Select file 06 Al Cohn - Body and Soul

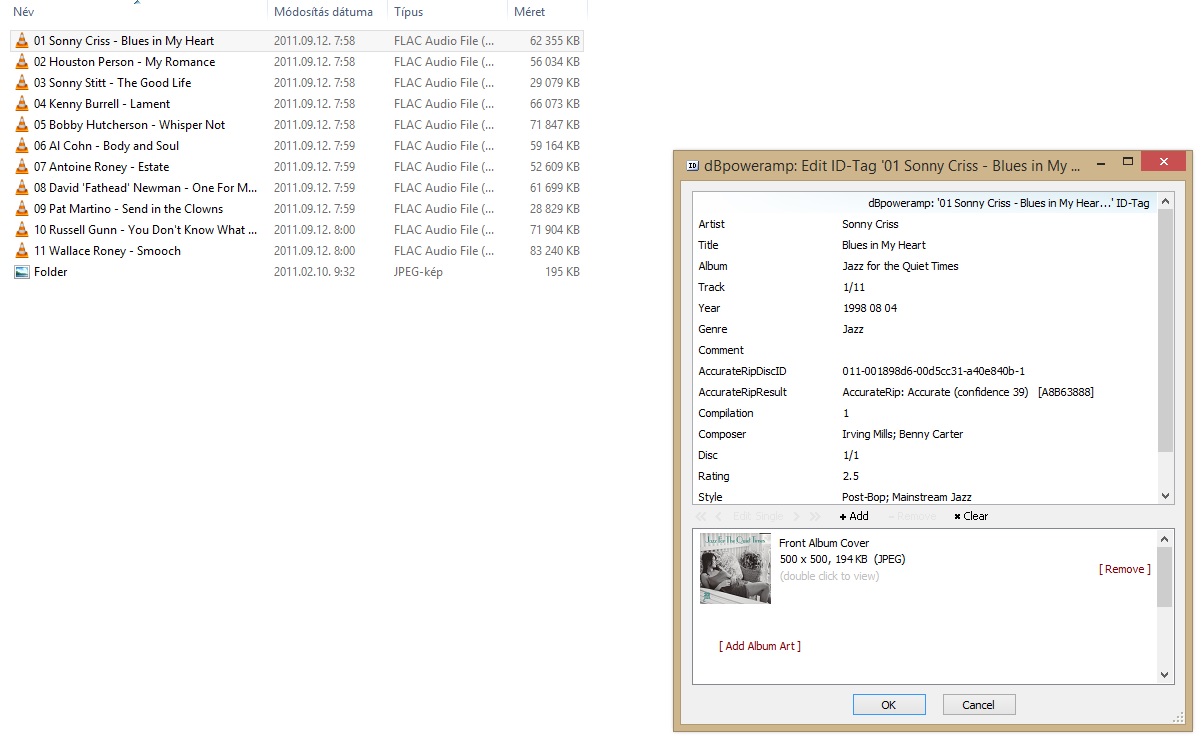point(106,146)
